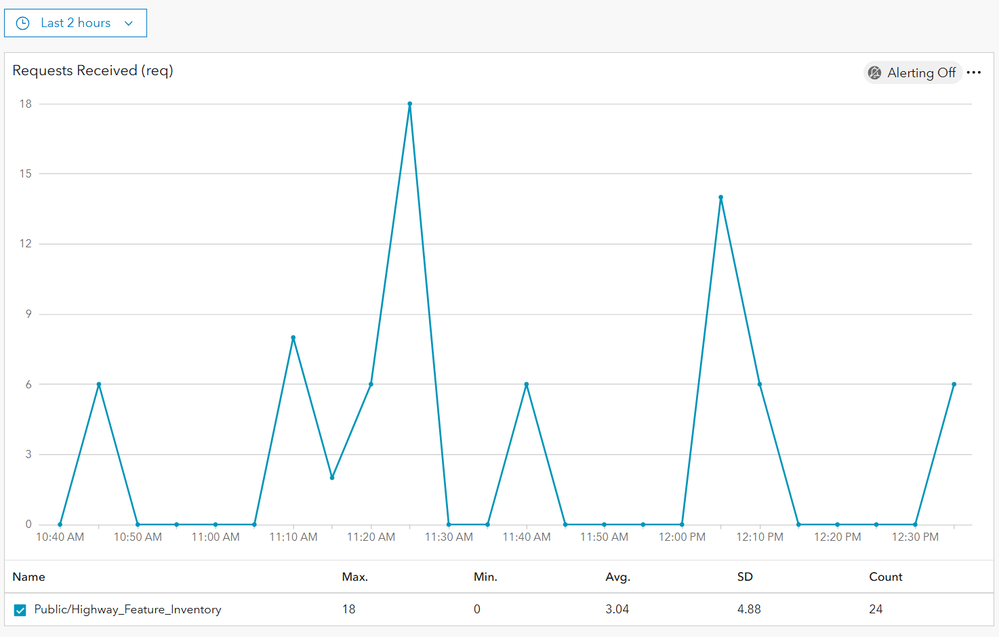Click the Alerting Off bell icon
Viewport: 999px width, 637px height.
coord(875,73)
